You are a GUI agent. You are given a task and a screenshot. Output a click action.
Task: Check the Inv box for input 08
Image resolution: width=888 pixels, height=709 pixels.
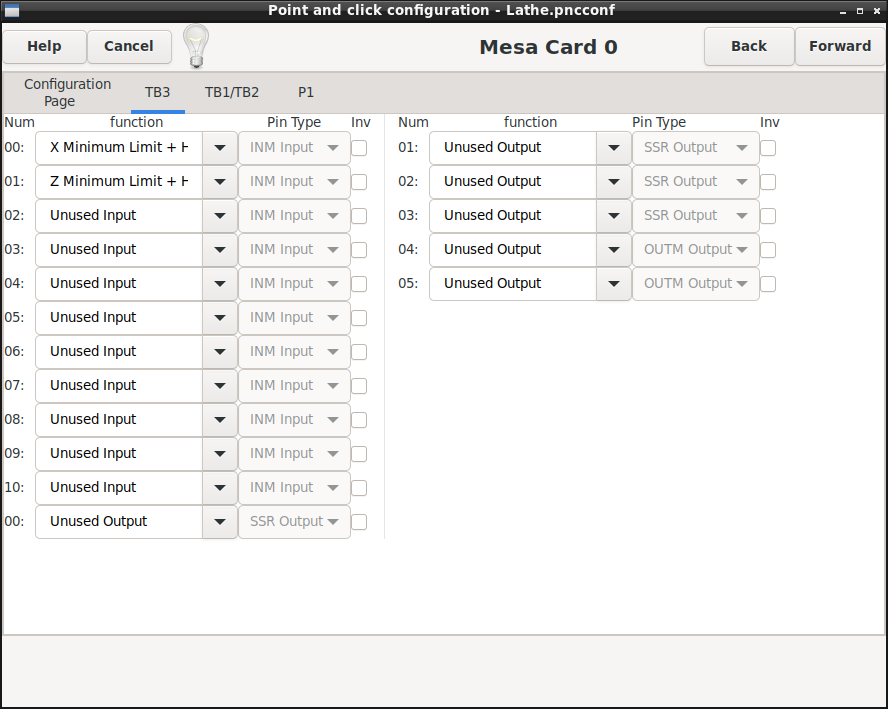coord(359,420)
